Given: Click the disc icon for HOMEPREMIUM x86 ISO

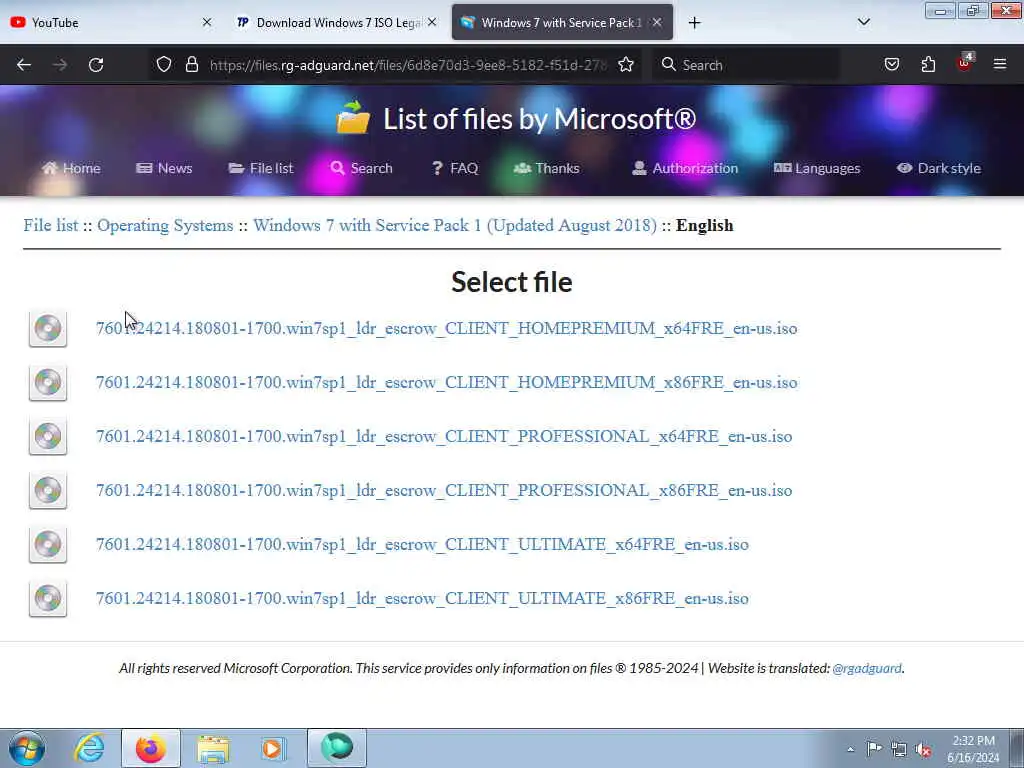Looking at the screenshot, I should coord(48,383).
